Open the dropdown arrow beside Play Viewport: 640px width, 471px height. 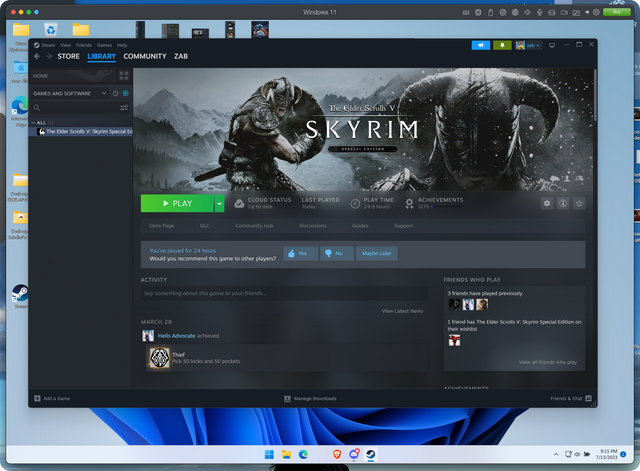219,203
